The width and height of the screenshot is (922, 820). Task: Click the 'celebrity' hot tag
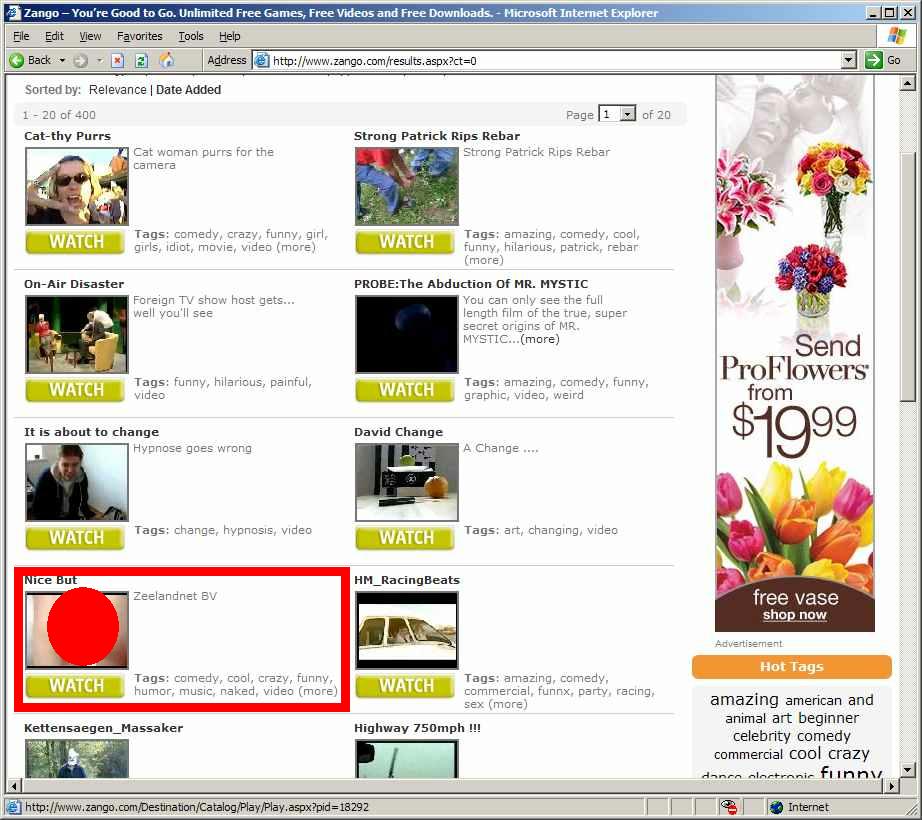tap(761, 736)
